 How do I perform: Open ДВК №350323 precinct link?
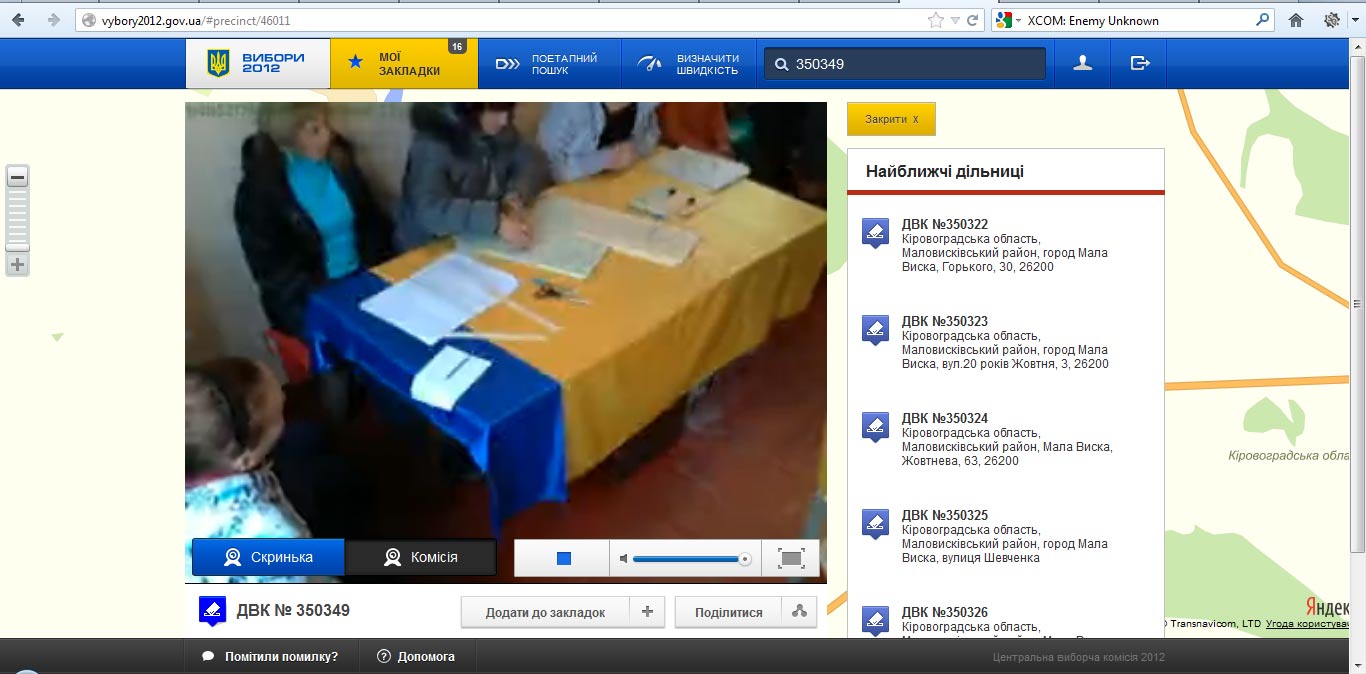(944, 321)
